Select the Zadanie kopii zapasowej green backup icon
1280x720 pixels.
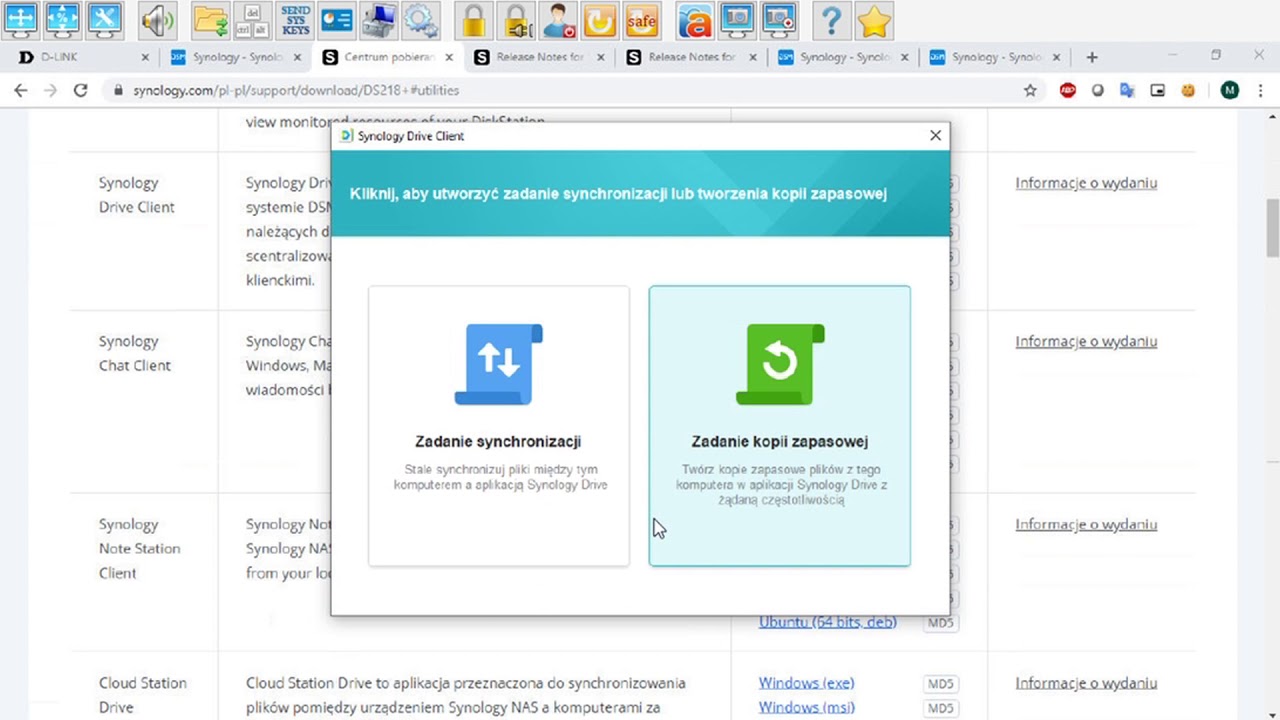[780, 364]
